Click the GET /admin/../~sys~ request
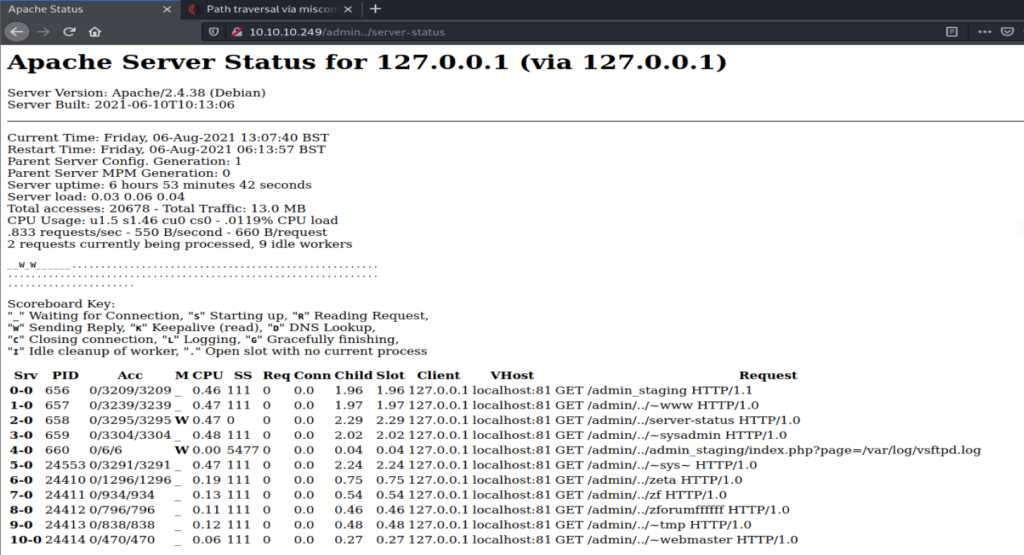The height and width of the screenshot is (555, 1024). point(656,466)
